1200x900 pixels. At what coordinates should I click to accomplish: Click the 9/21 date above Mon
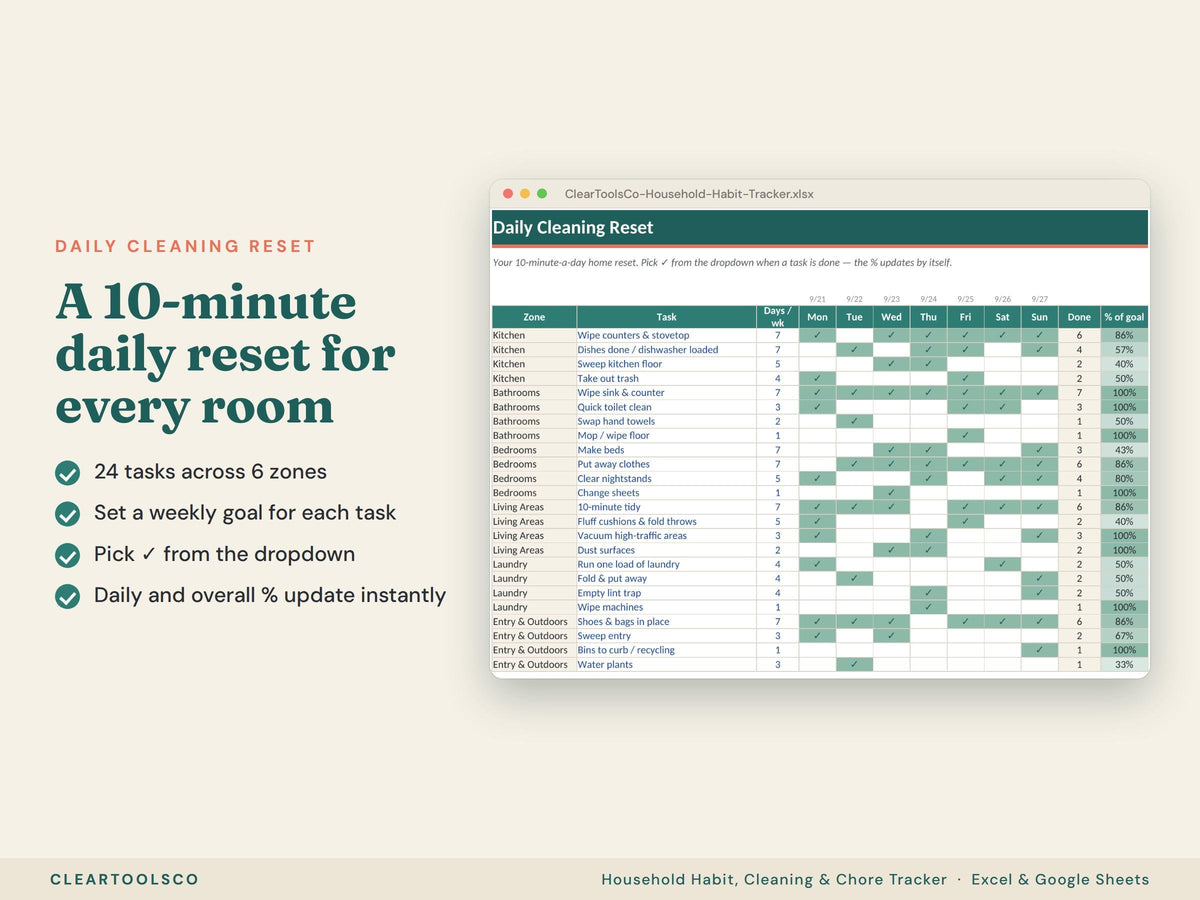(817, 299)
